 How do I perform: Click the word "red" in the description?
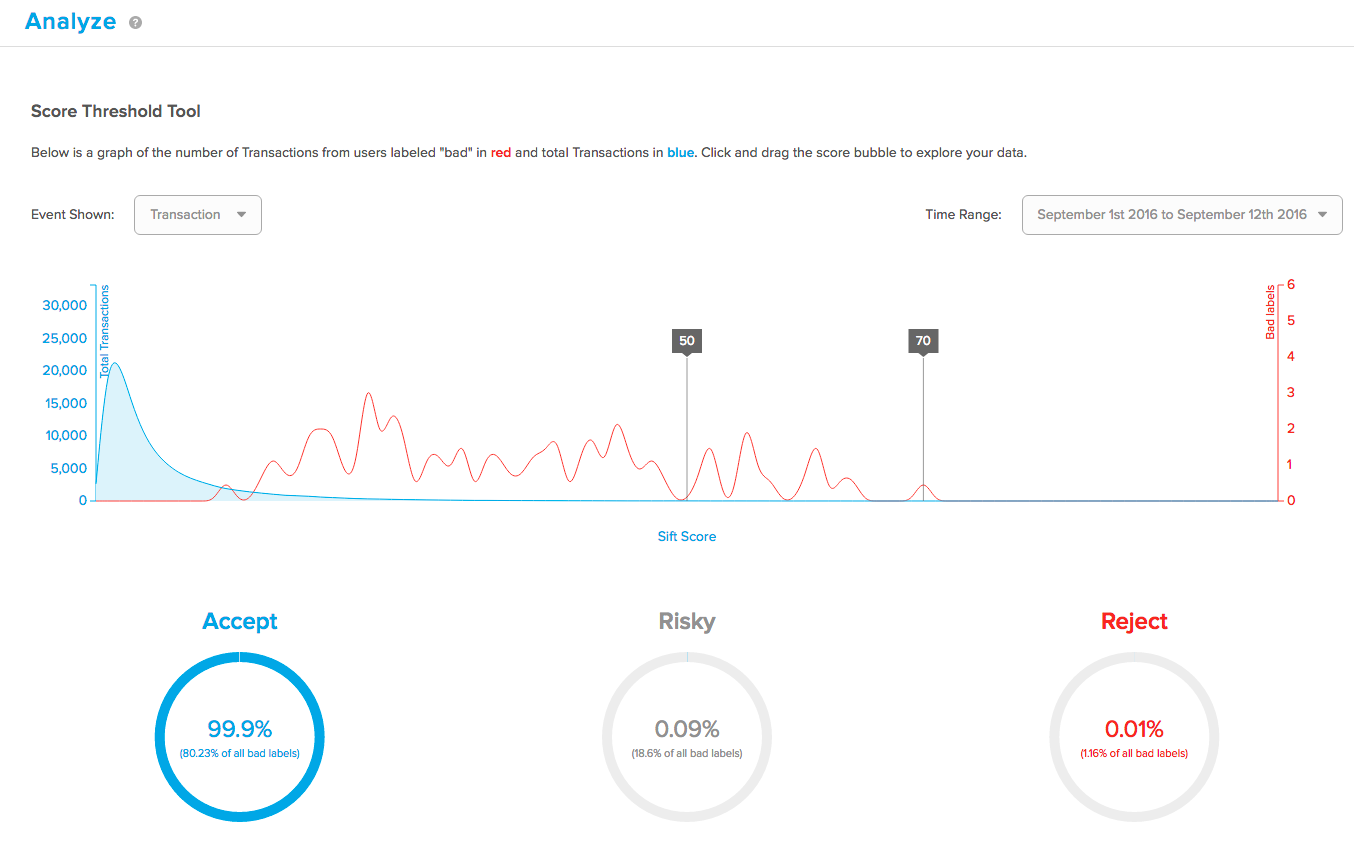[x=501, y=153]
